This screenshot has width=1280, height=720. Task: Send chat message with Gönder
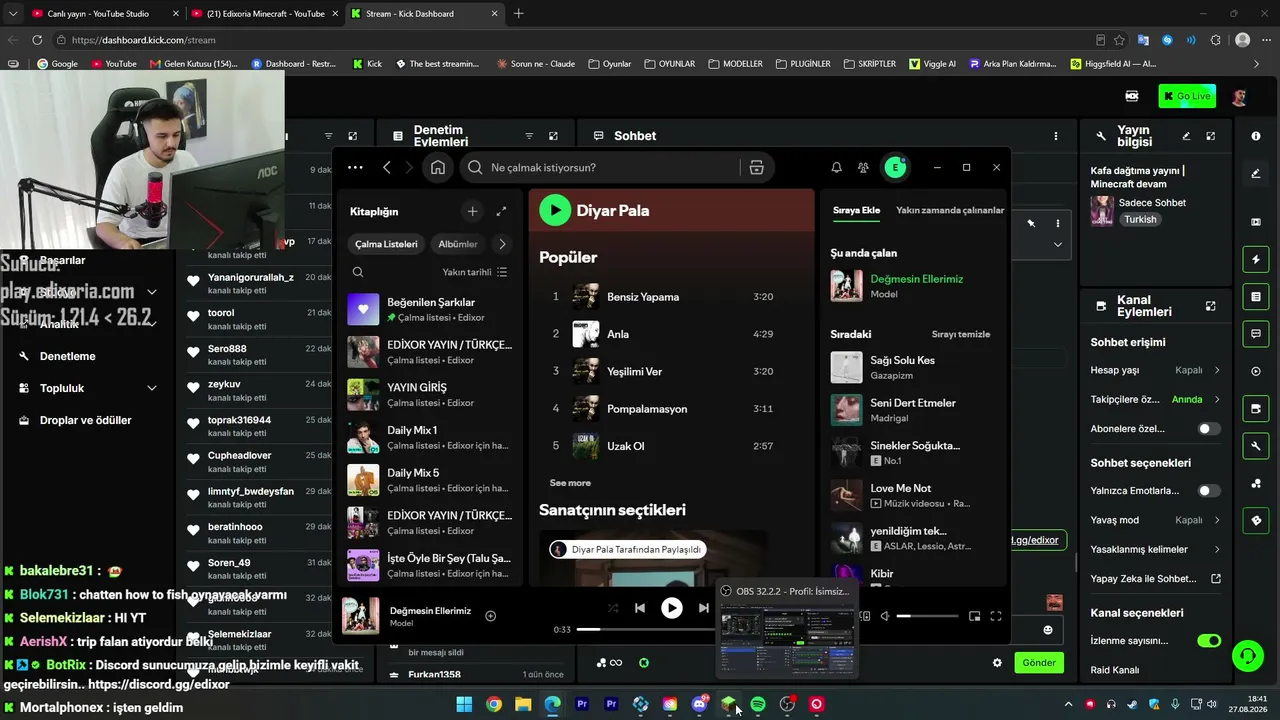(x=1039, y=662)
